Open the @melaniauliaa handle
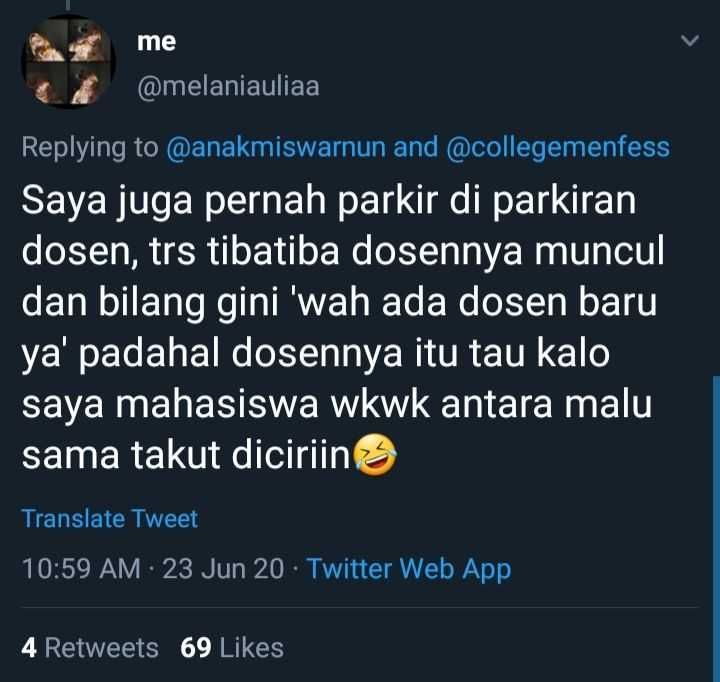Viewport: 720px width, 682px height. pyautogui.click(x=226, y=87)
